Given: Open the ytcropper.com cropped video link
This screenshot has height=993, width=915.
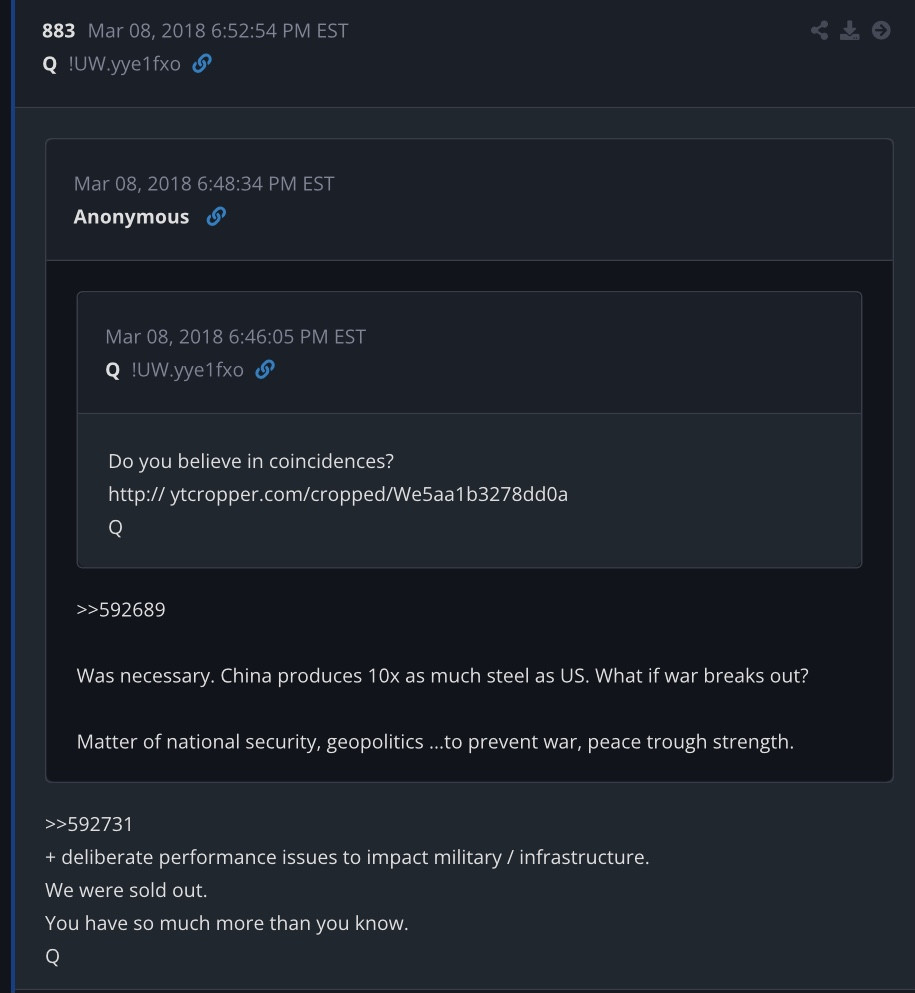Looking at the screenshot, I should coord(338,494).
